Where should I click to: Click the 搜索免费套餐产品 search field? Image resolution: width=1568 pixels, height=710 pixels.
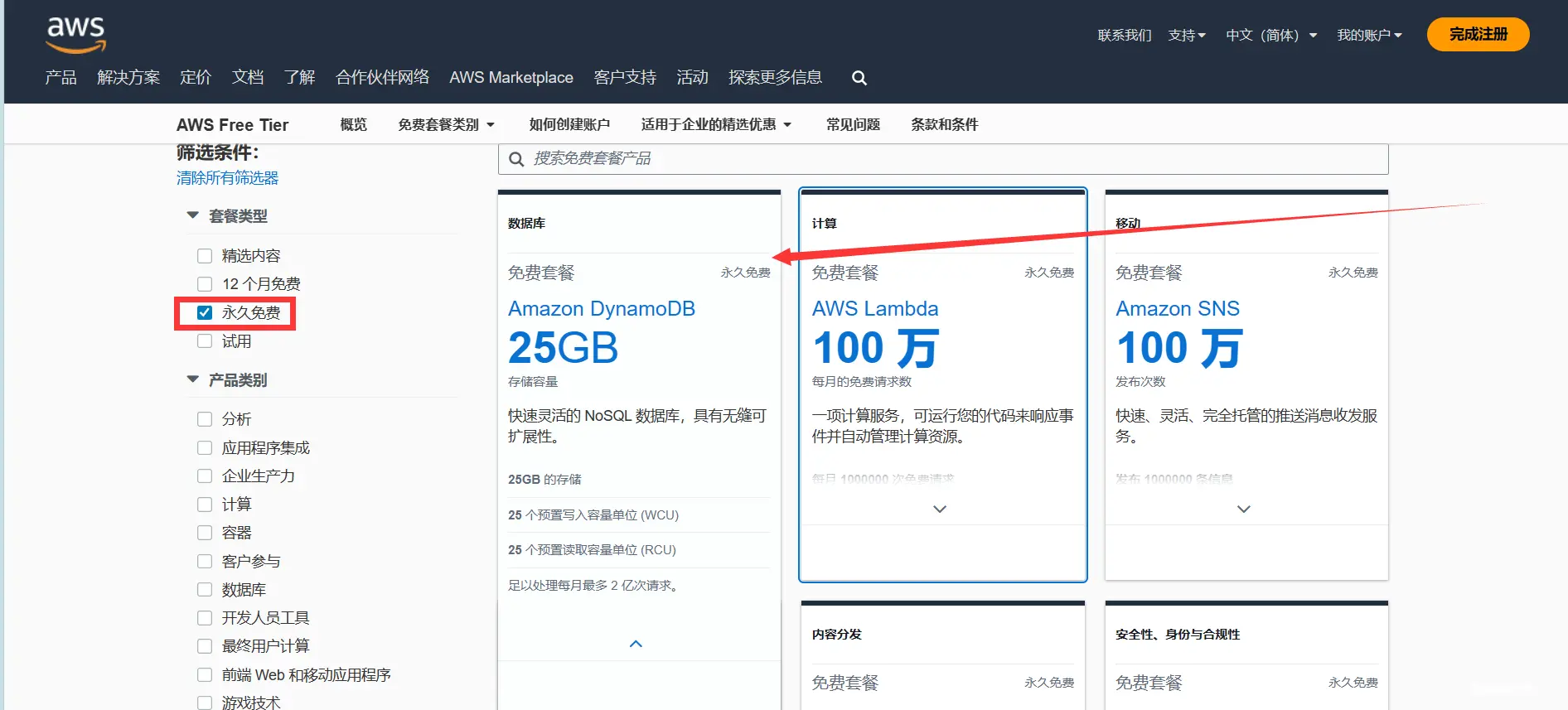click(x=943, y=159)
